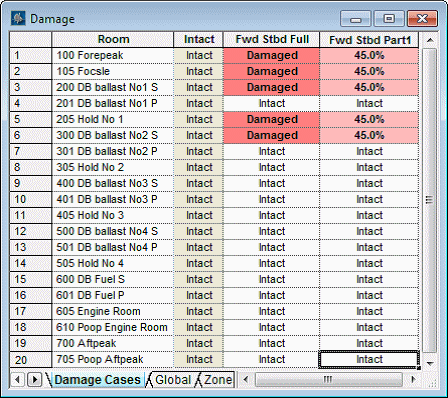This screenshot has width=448, height=398.
Task: Close the Damage window
Action: pyautogui.click(x=422, y=19)
